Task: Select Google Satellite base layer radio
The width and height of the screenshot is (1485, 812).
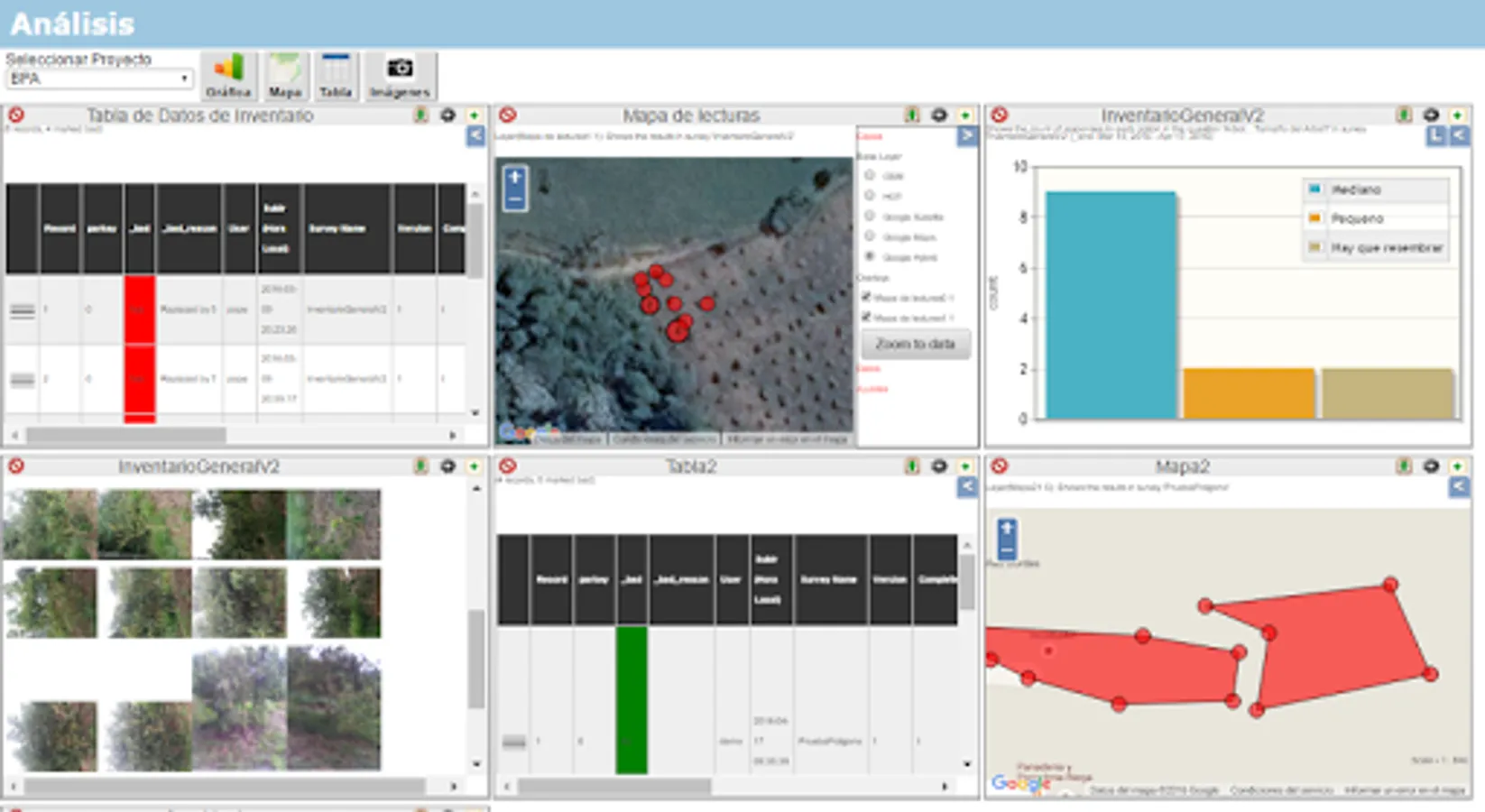Action: (870, 216)
